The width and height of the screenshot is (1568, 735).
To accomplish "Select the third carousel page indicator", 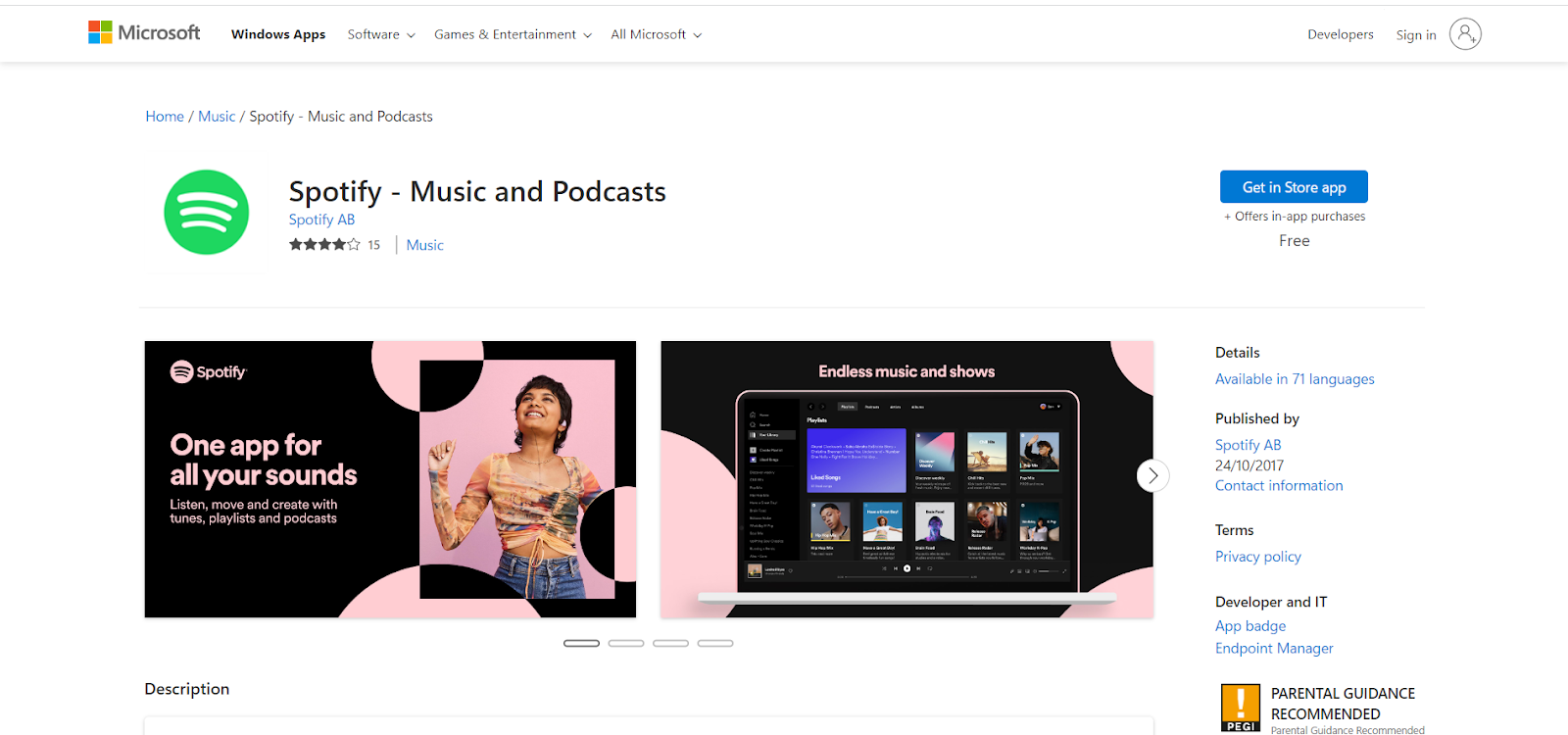I will (670, 643).
